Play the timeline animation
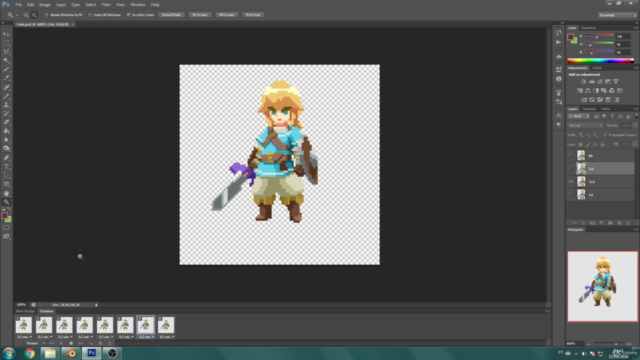The image size is (640, 360). click(x=71, y=343)
